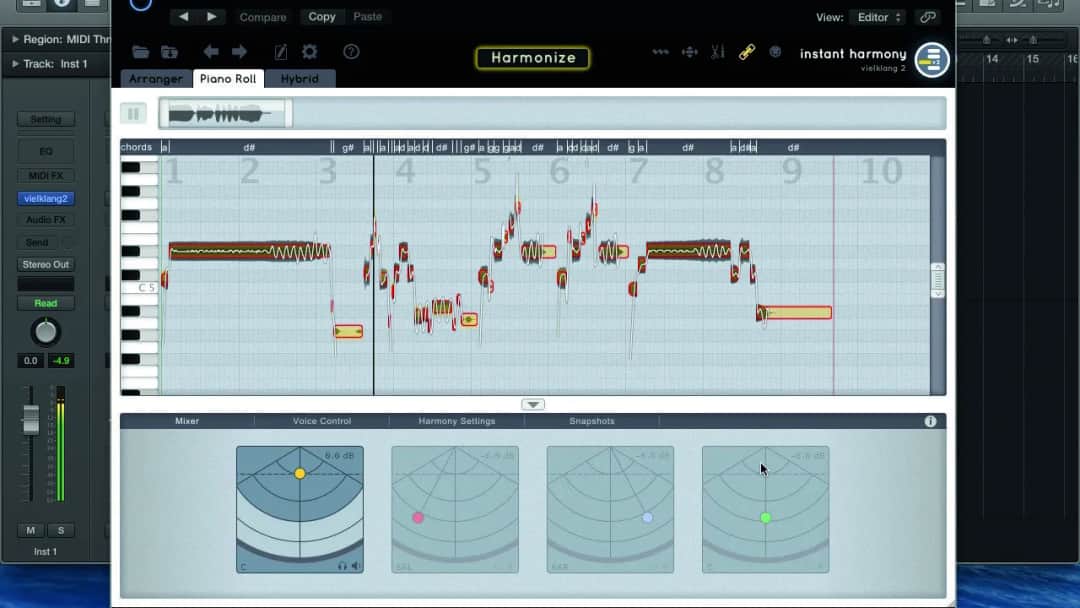Expand the Region MIDI disclosure triangle

(x=16, y=39)
